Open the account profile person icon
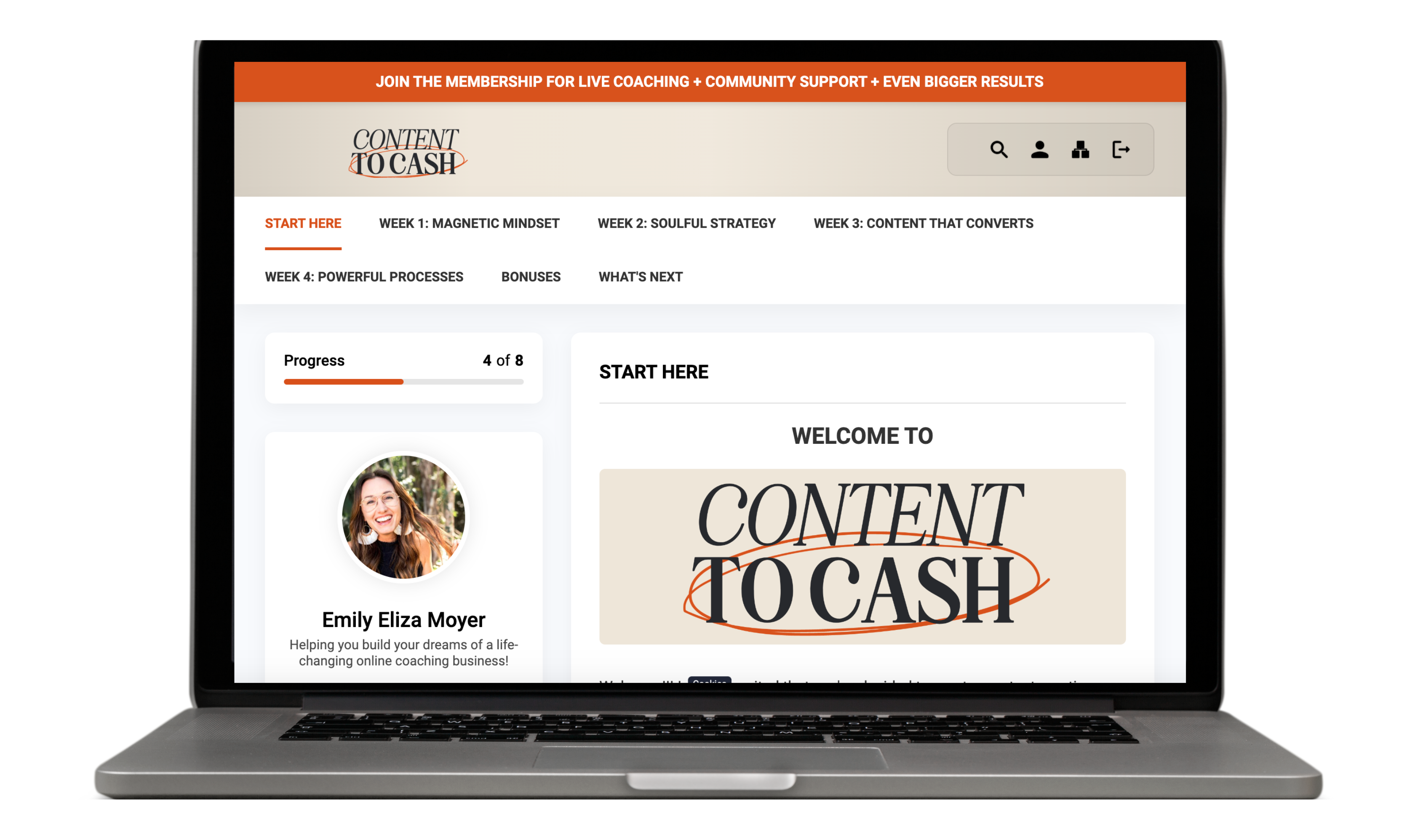The image size is (1415, 840). [x=1039, y=149]
